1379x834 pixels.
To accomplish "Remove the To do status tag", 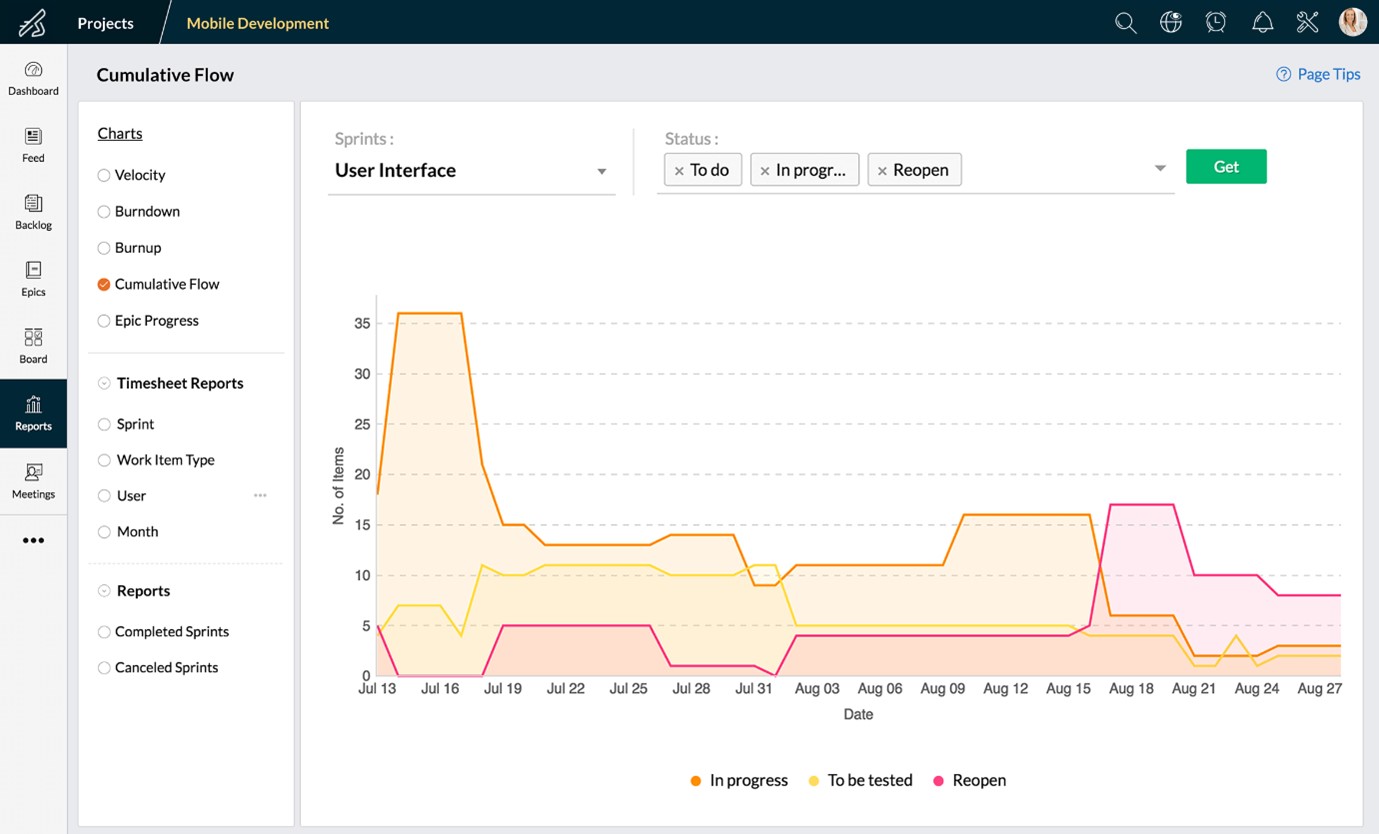I will pyautogui.click(x=679, y=171).
